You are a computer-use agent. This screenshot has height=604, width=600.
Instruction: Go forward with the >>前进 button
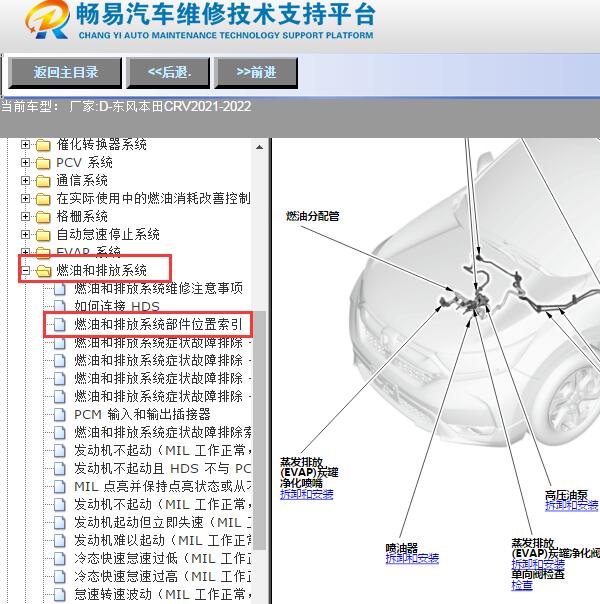coord(256,73)
